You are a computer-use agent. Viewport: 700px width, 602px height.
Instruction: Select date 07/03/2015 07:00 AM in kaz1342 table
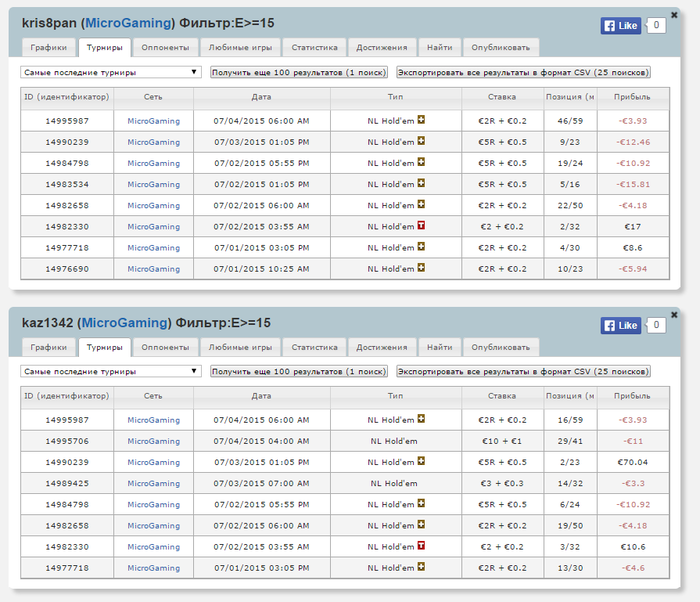(x=262, y=483)
